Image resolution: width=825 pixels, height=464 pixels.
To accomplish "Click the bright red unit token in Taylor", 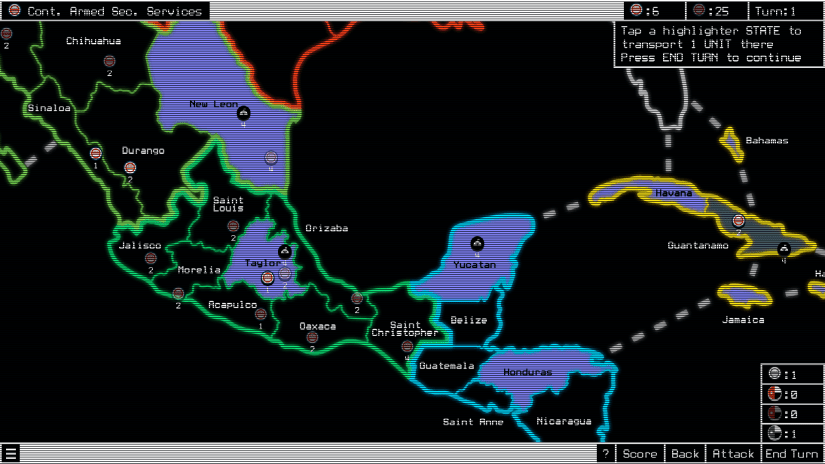I will click(267, 277).
